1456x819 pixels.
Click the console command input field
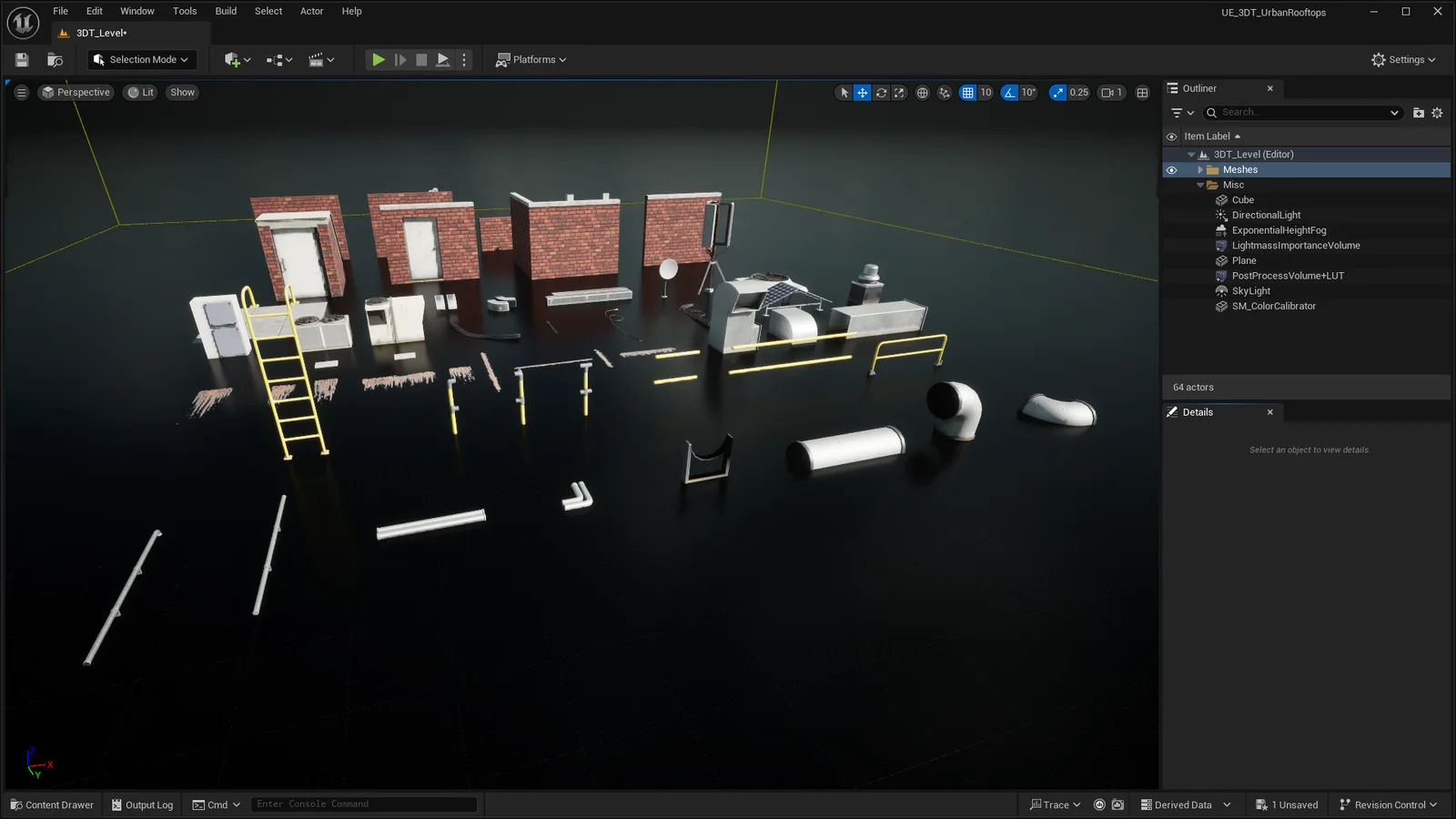(362, 804)
